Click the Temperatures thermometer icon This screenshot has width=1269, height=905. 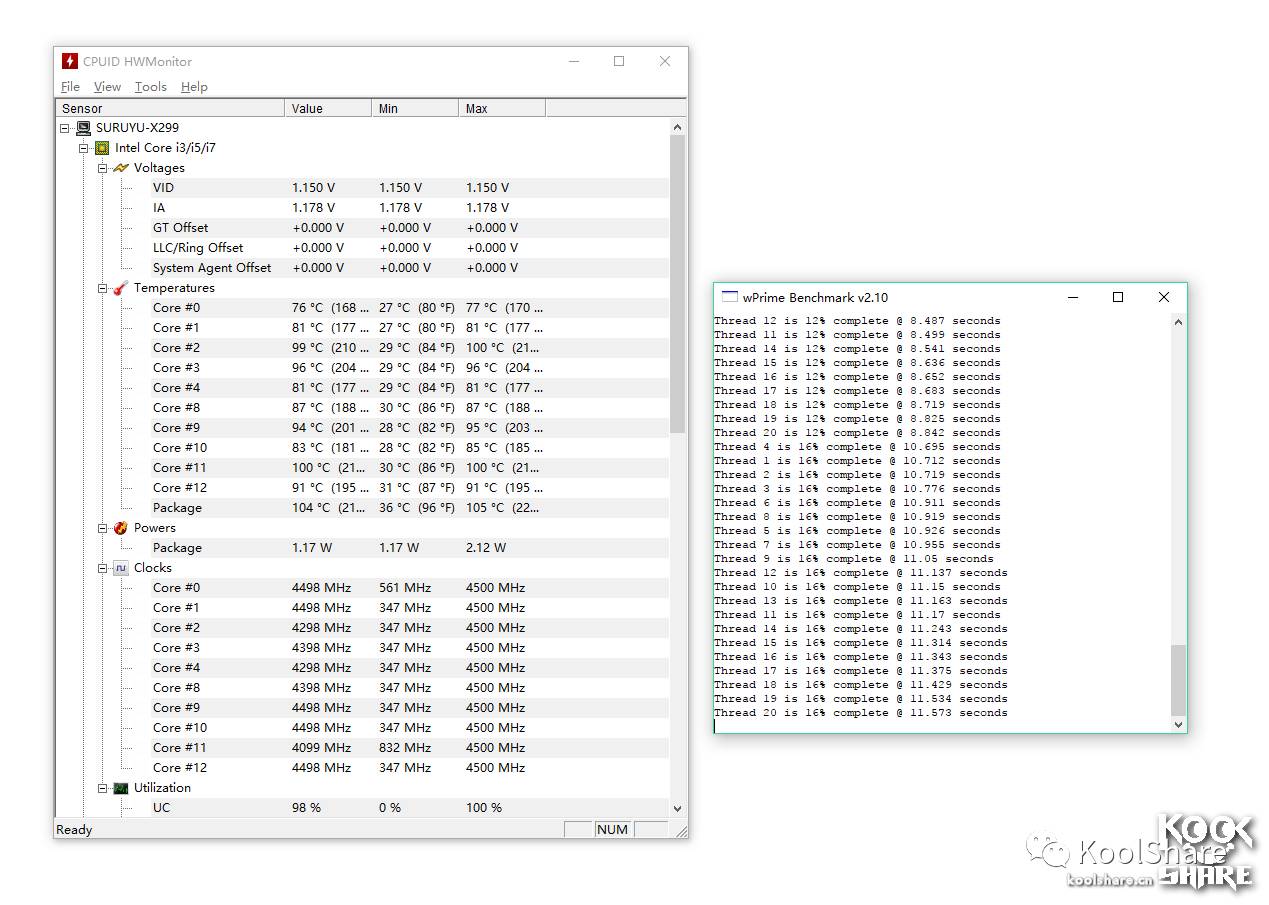[x=121, y=288]
